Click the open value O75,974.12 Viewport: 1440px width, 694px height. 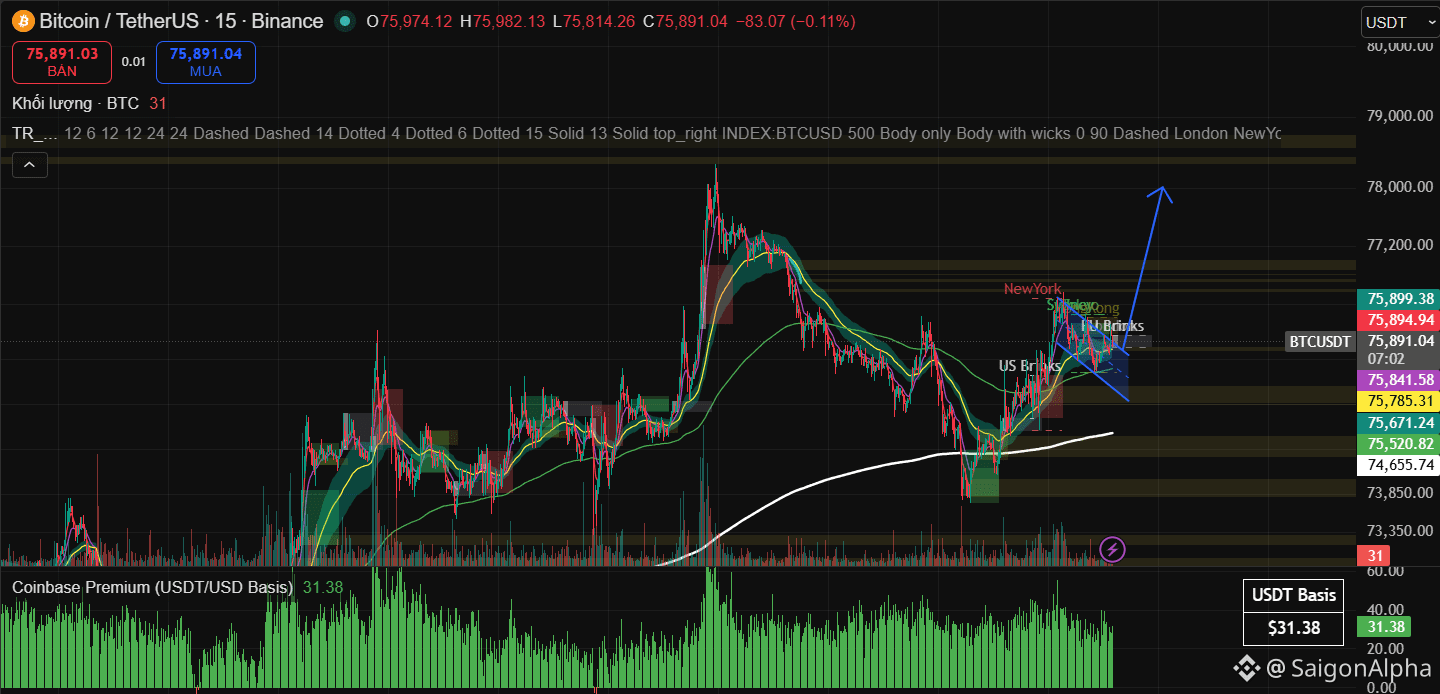click(410, 21)
